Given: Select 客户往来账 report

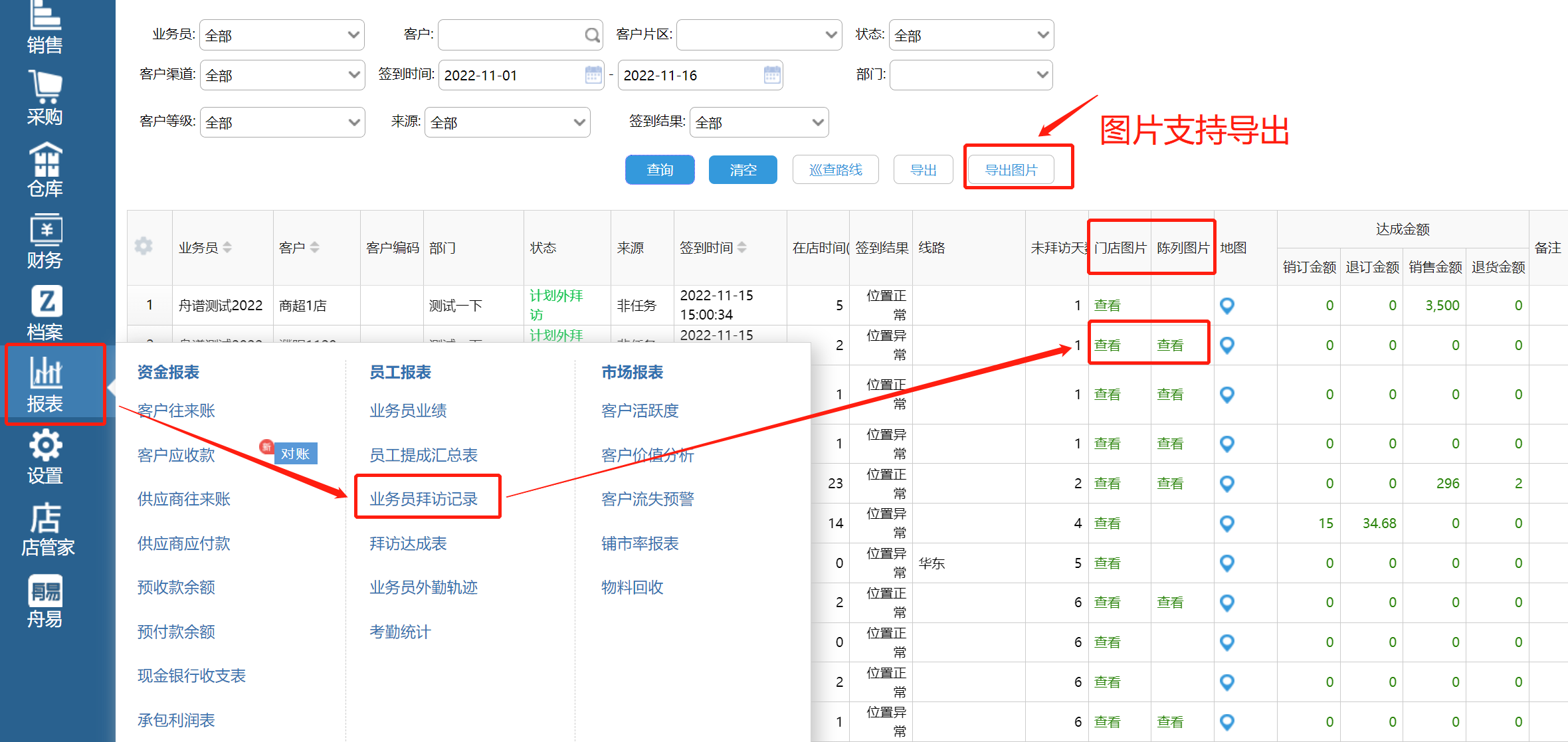Looking at the screenshot, I should tap(176, 411).
